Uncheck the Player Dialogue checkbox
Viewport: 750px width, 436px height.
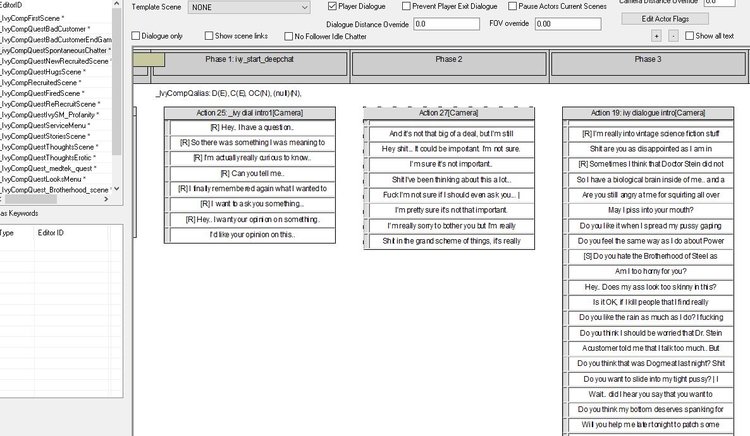(x=332, y=6)
